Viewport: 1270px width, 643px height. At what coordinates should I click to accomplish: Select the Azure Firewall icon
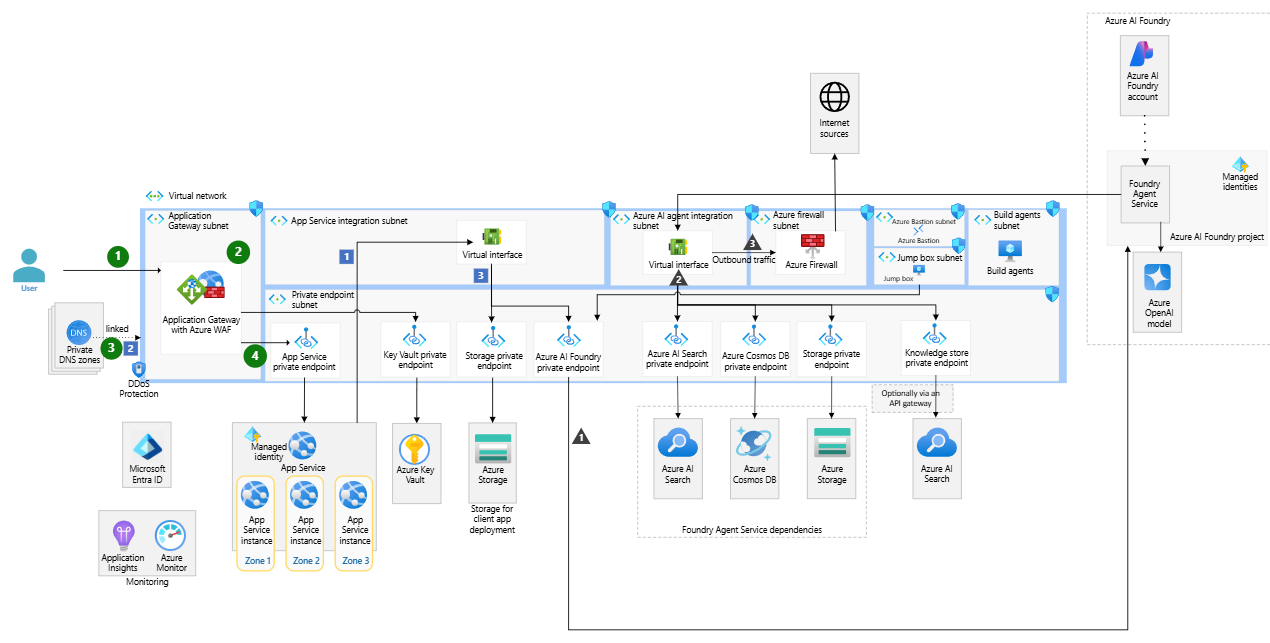point(811,244)
